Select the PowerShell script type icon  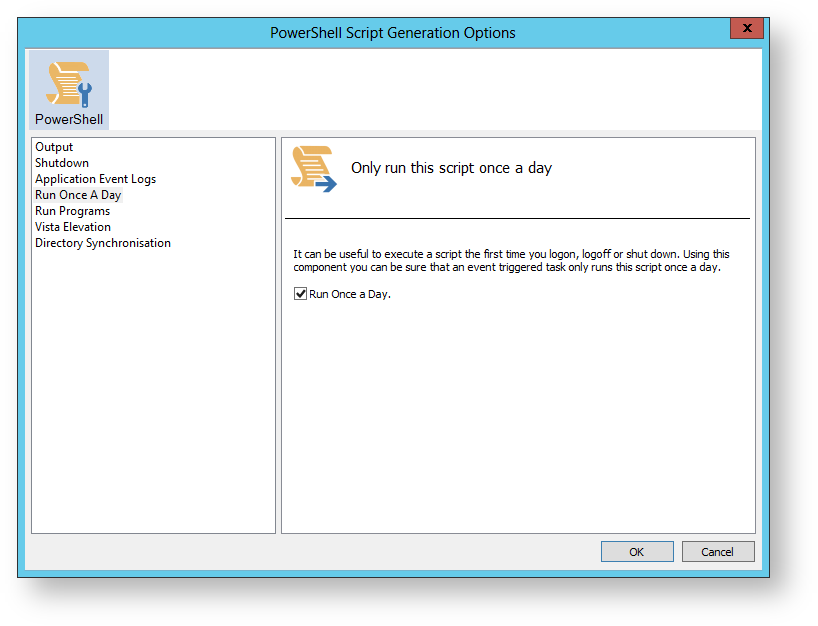tap(69, 90)
